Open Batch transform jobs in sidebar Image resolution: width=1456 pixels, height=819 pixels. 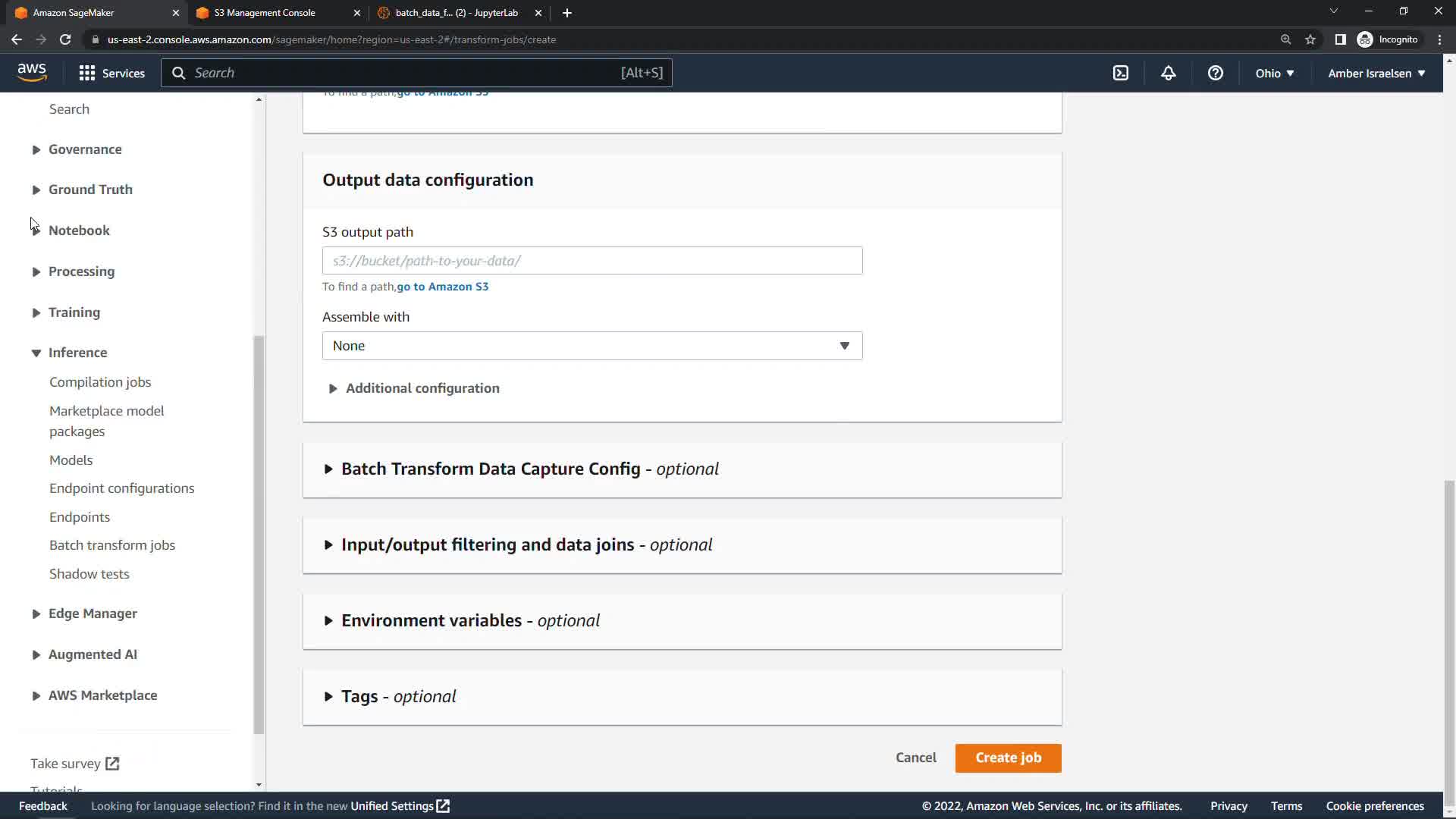[x=112, y=545]
